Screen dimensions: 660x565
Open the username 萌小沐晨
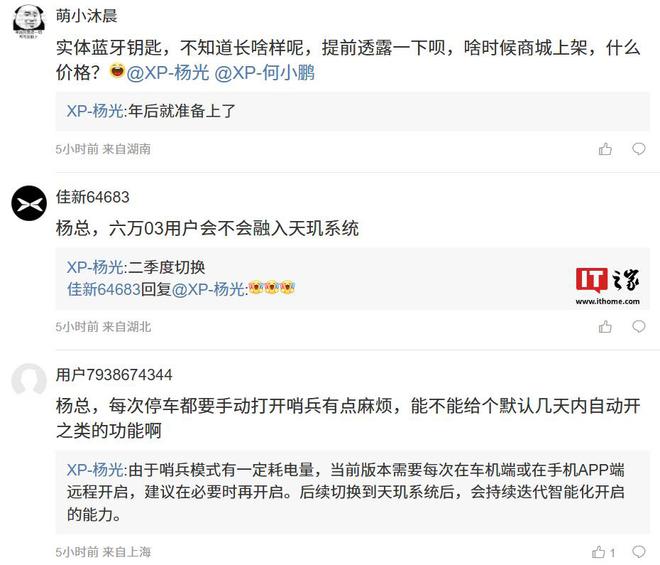tap(87, 16)
